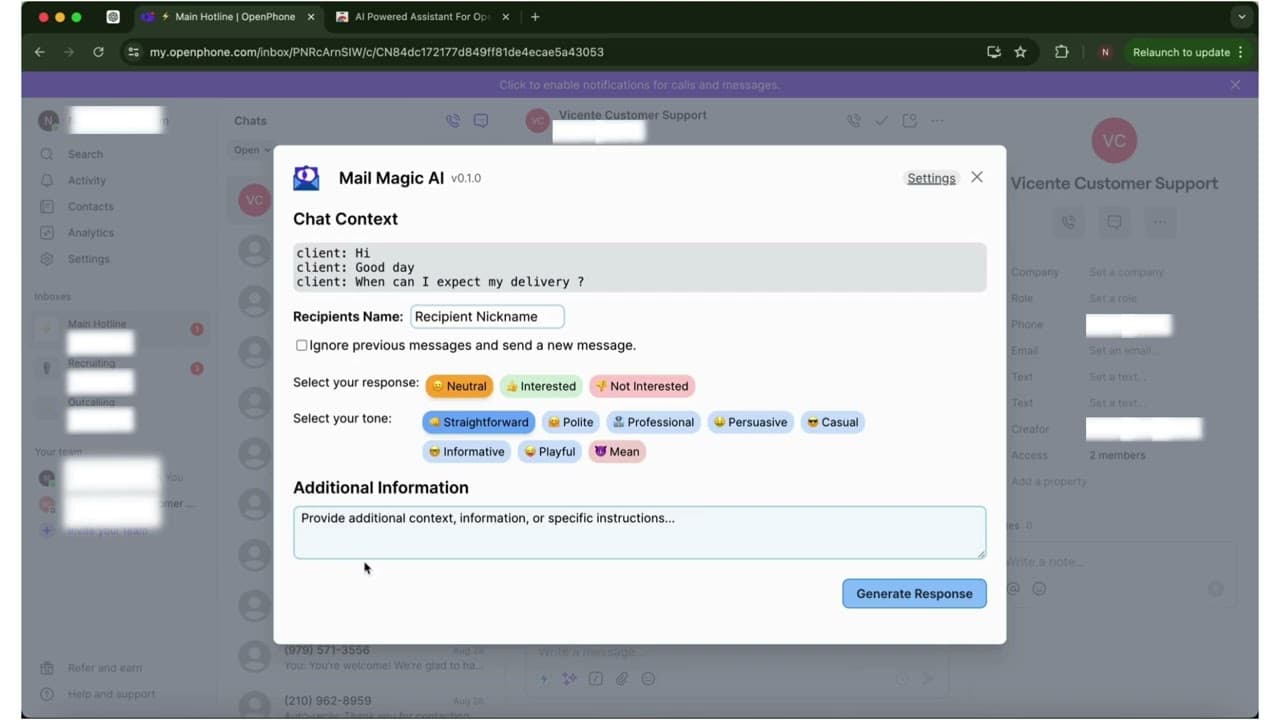Click the attachment paperclip icon in composer
Viewport: 1280px width, 720px height.
click(x=621, y=679)
